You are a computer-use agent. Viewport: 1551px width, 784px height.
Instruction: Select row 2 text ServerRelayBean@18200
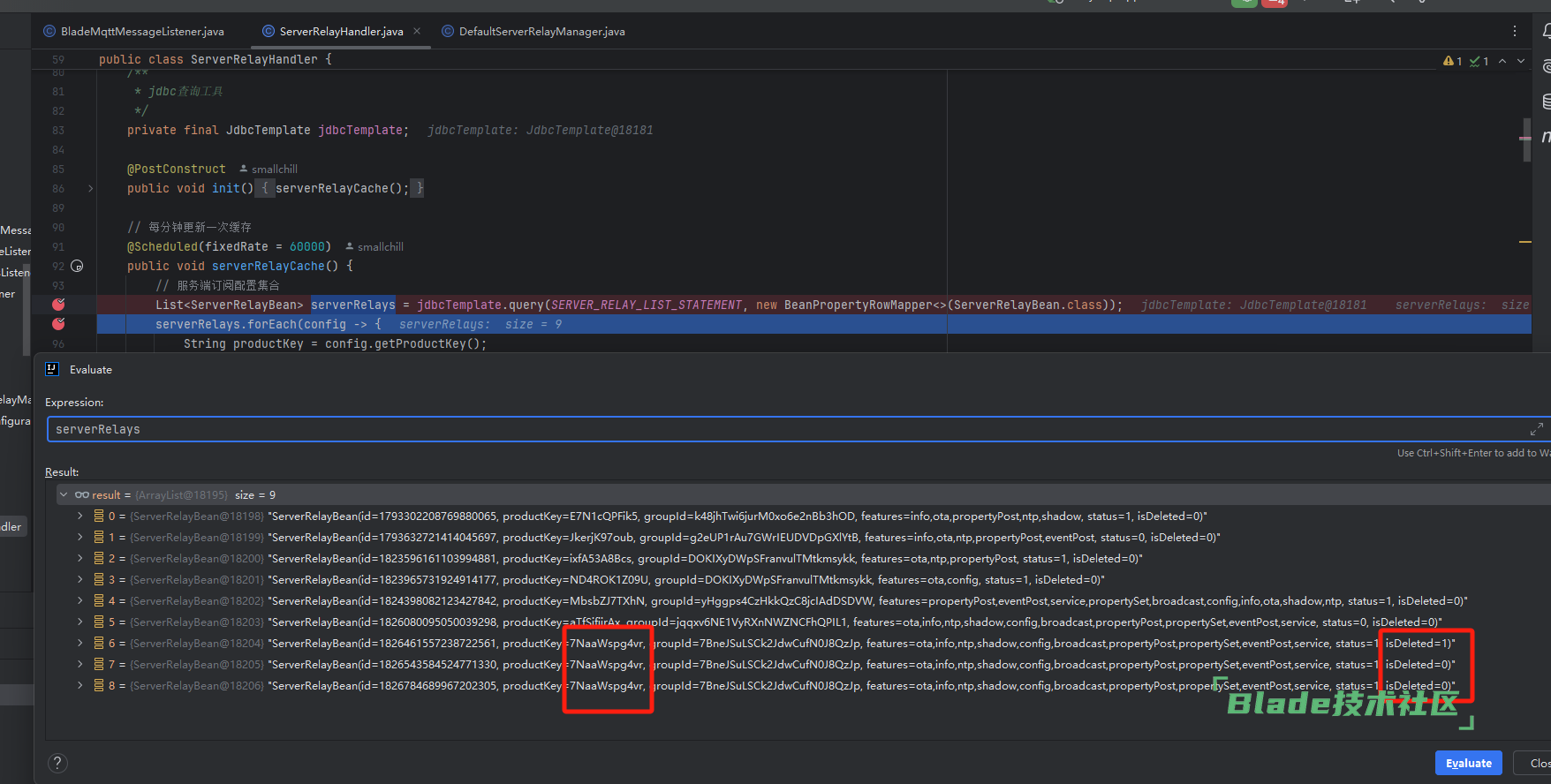[x=197, y=558]
